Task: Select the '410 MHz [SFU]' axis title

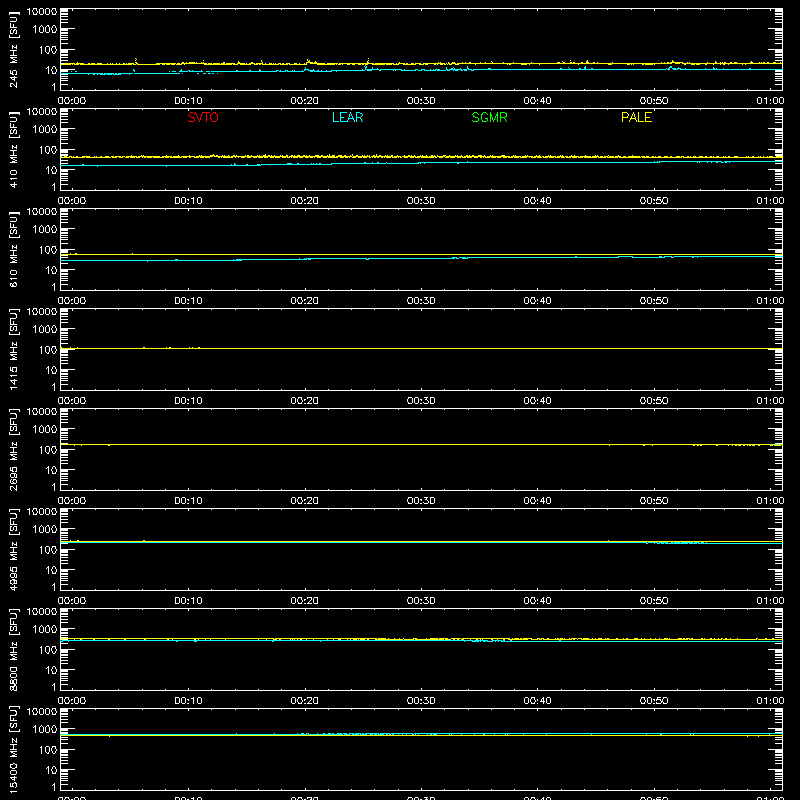Action: pos(14,149)
